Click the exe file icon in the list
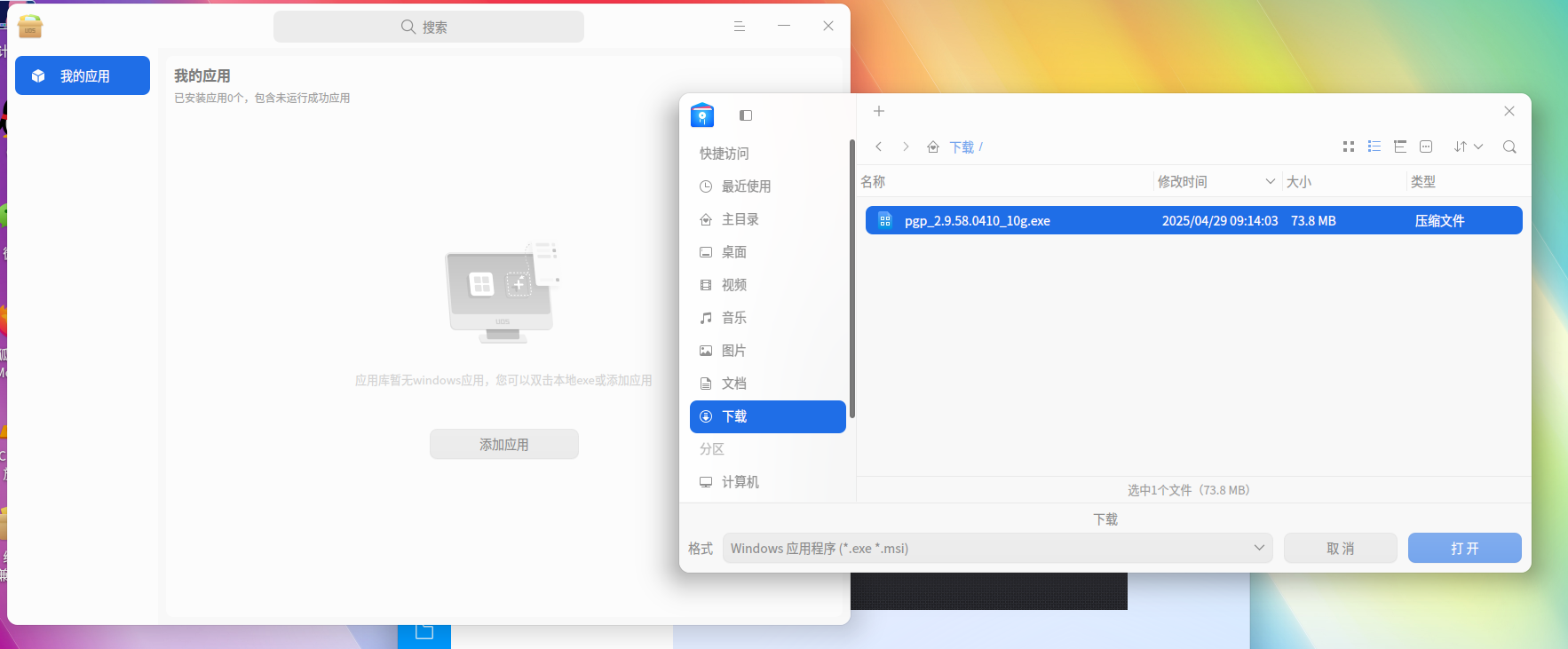The height and width of the screenshot is (649, 1568). tap(885, 220)
